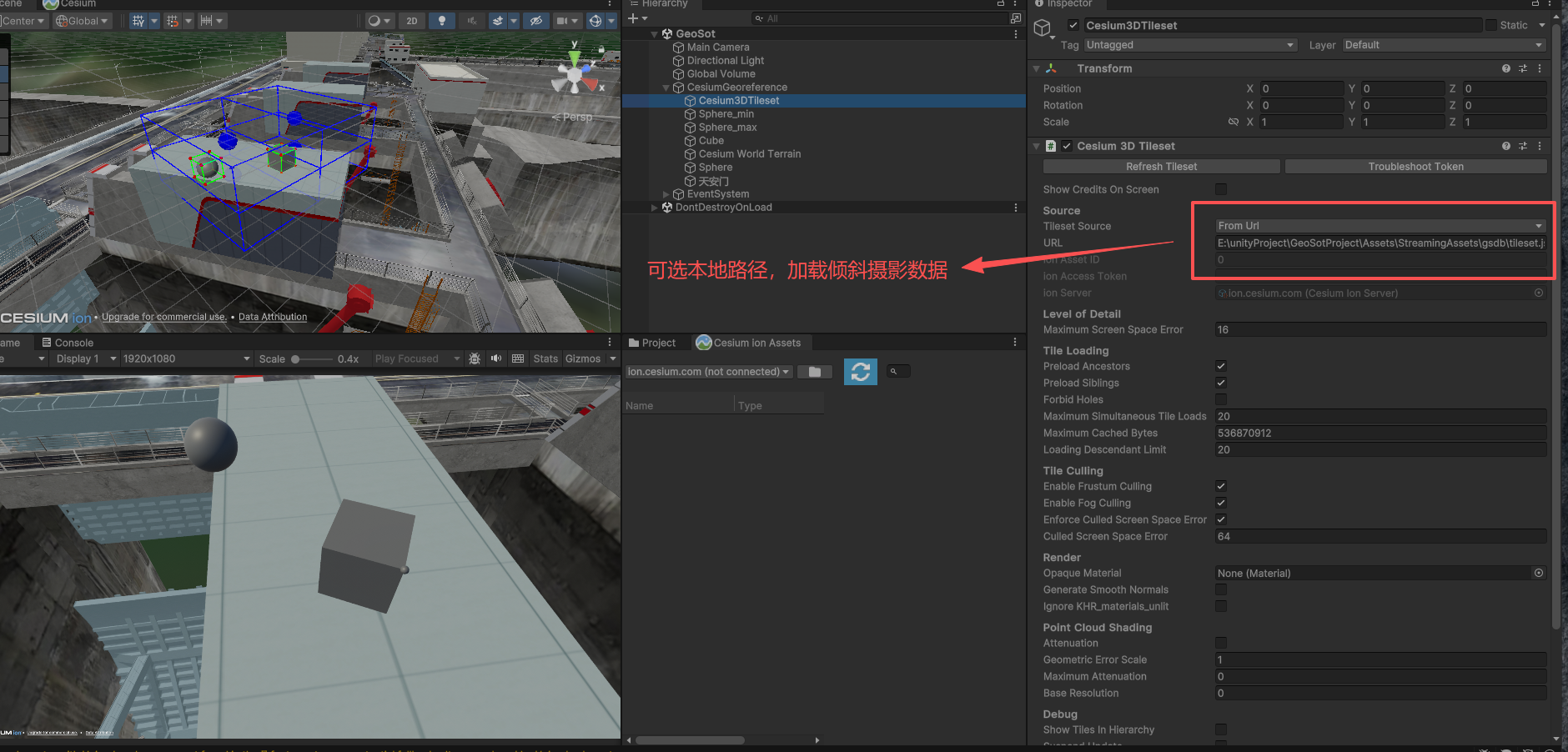Image resolution: width=1568 pixels, height=752 pixels.
Task: Uncheck Preload Ancestors
Action: [x=1221, y=366]
